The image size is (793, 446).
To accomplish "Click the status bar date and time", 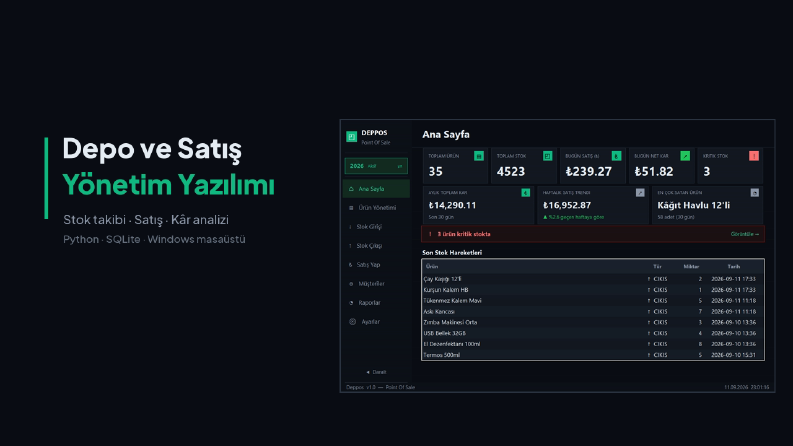I will point(746,387).
